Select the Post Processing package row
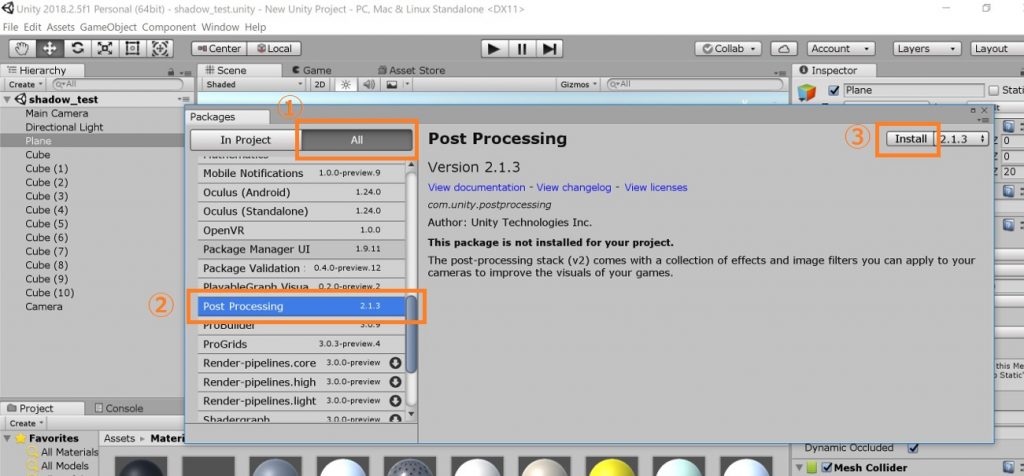 [302, 306]
